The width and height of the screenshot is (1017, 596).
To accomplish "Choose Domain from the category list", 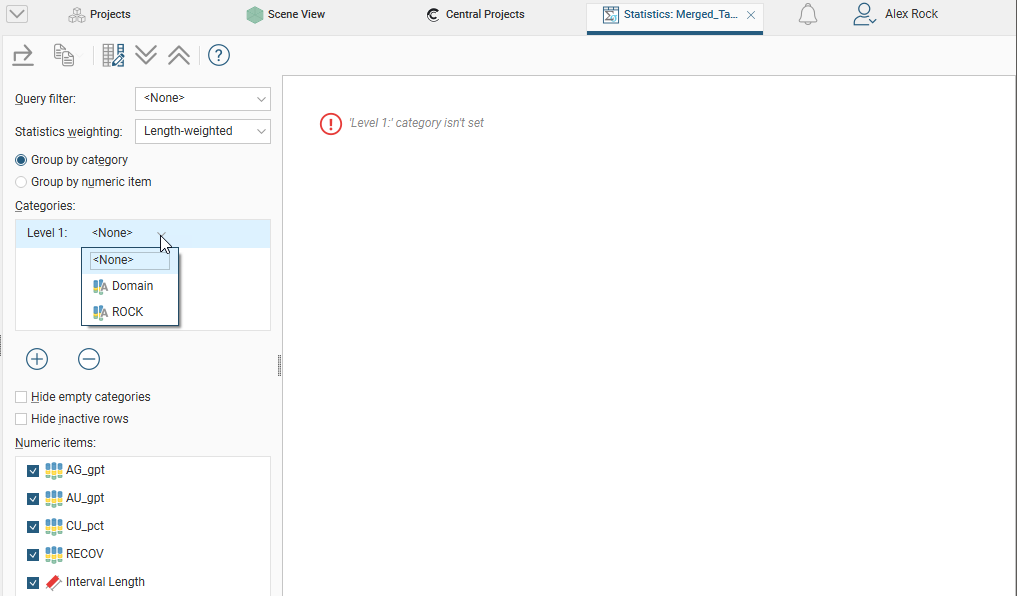I will coord(132,286).
